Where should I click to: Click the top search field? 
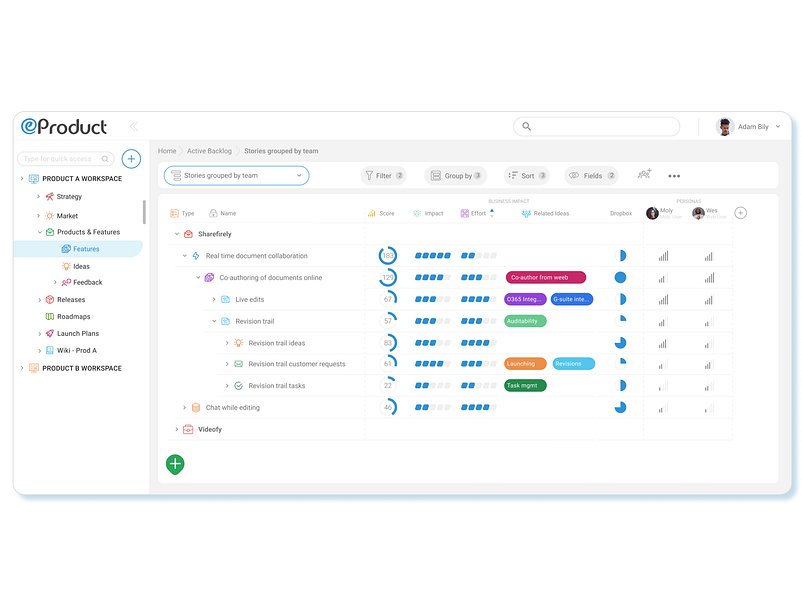pos(596,126)
